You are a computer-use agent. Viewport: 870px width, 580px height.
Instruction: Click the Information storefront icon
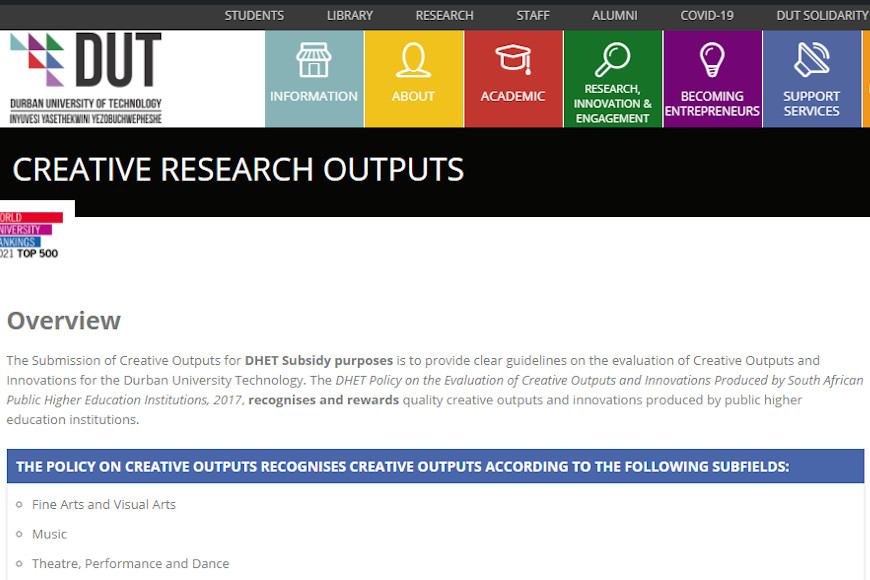coord(313,59)
